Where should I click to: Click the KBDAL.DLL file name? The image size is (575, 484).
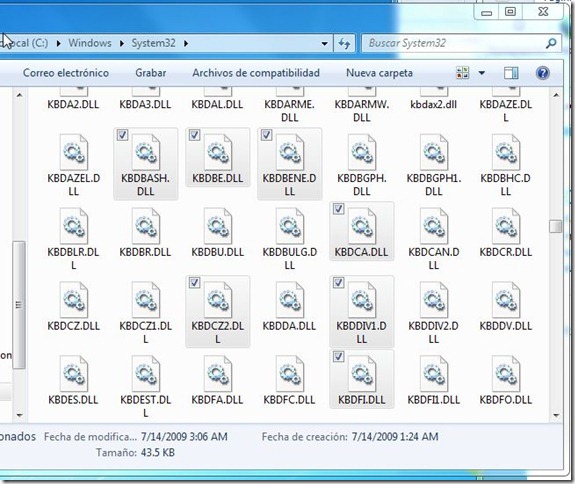(x=217, y=104)
